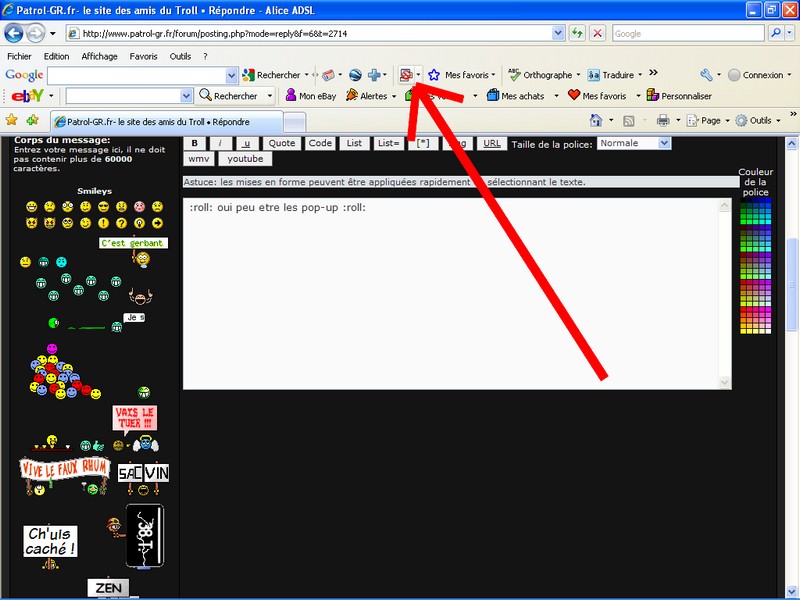Viewport: 800px width, 600px height.
Task: Click the Traduire toolbar button
Action: (x=610, y=75)
